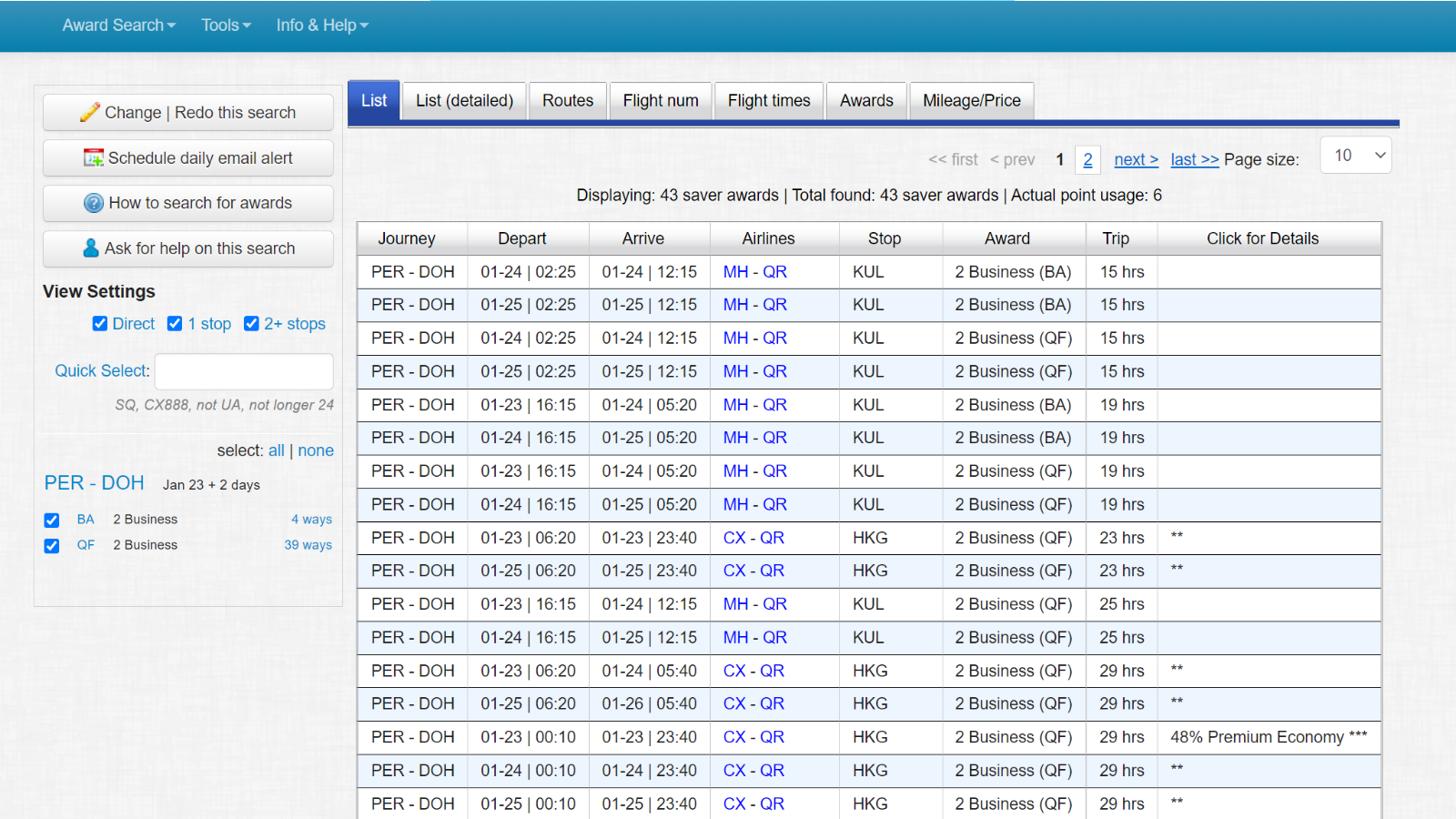
Task: Click the Quick Select label link
Action: point(102,370)
